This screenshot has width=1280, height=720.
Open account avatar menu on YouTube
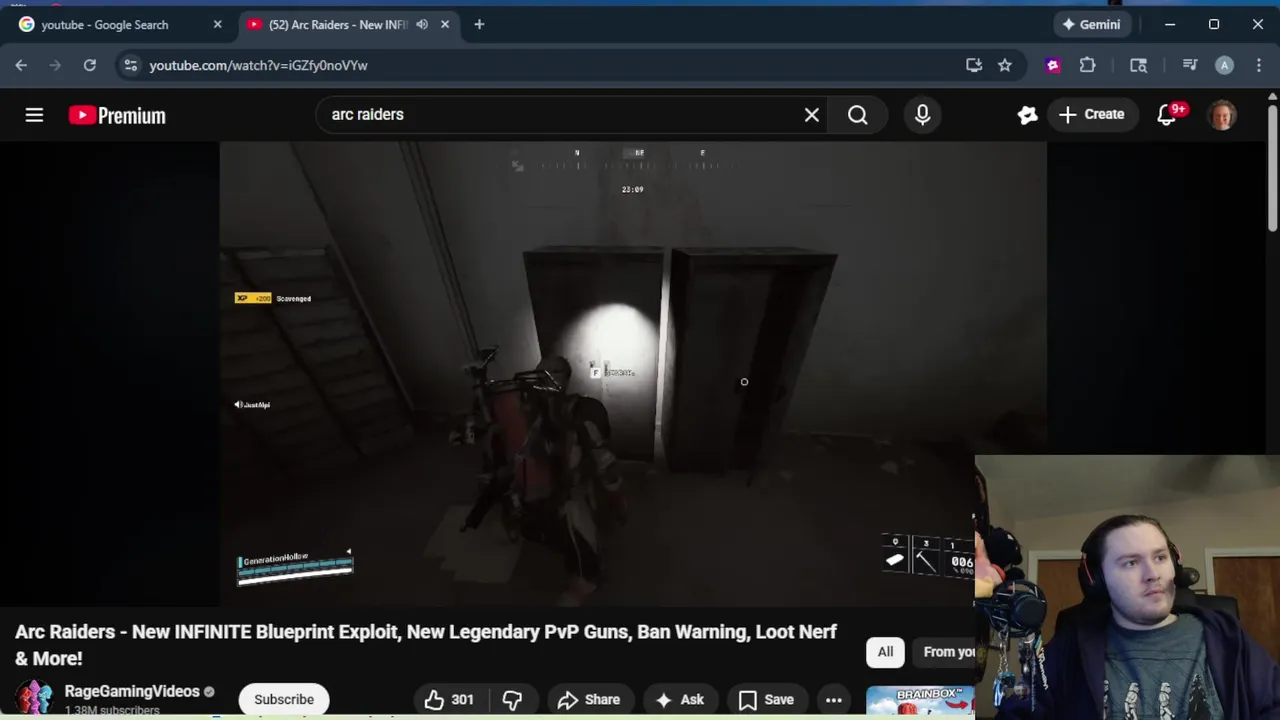click(x=1222, y=115)
